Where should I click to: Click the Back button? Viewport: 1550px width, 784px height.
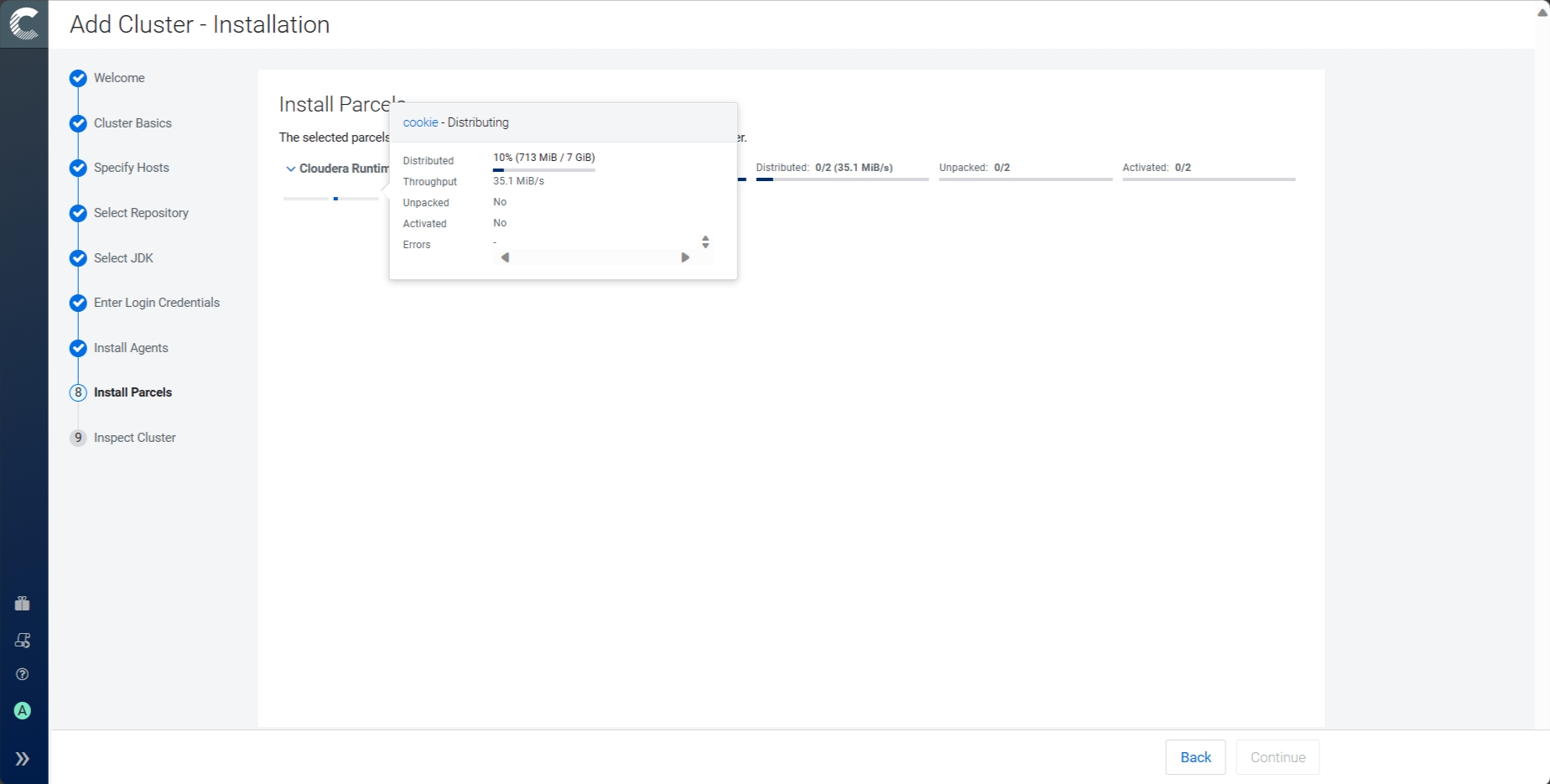1195,757
